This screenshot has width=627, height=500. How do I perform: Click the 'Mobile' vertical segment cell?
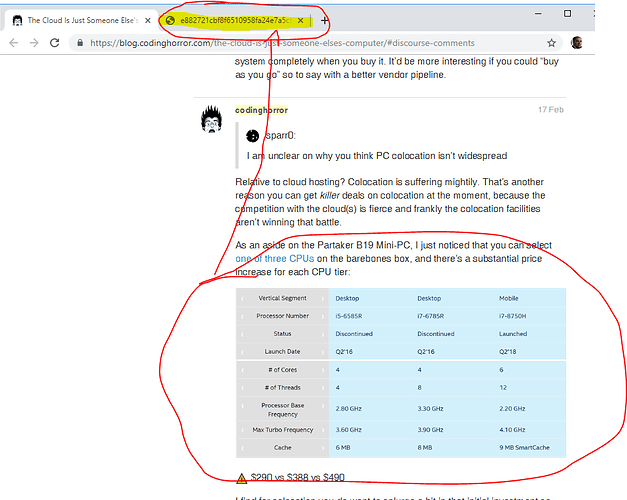(509, 298)
